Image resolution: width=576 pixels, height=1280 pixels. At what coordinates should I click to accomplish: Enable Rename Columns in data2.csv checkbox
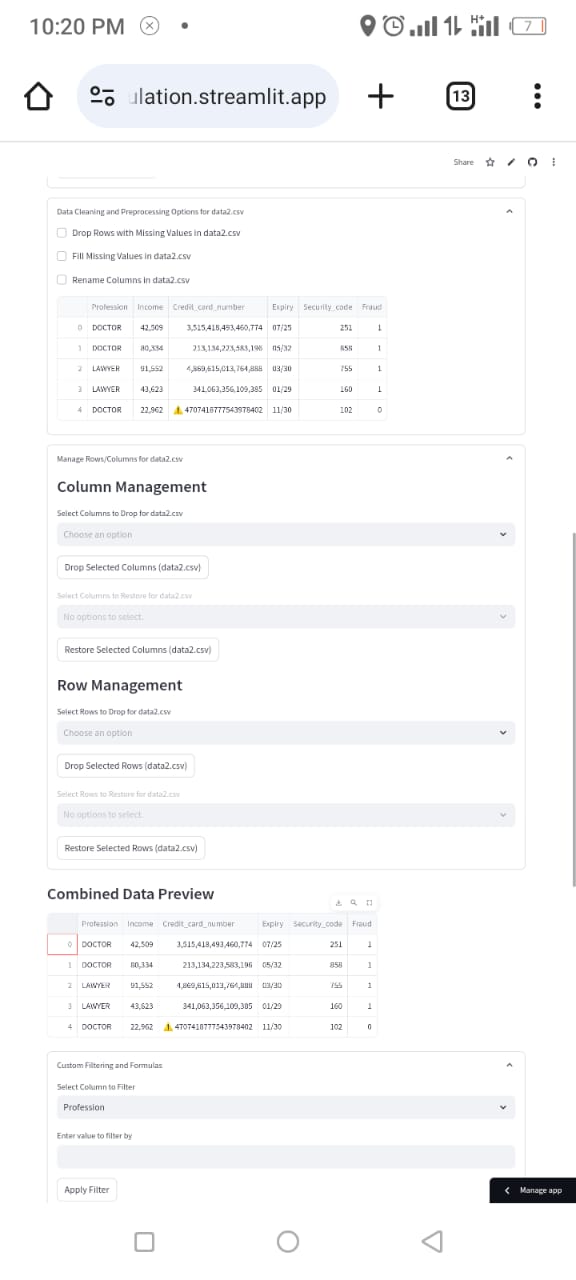click(x=62, y=280)
